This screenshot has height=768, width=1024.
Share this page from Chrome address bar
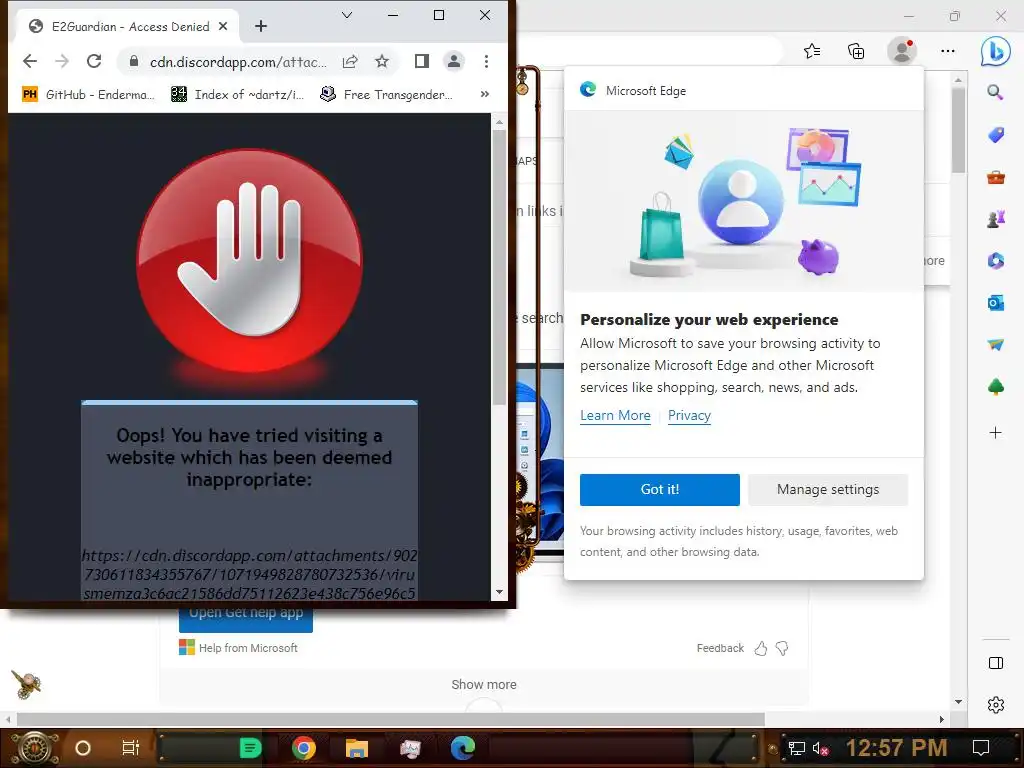pyautogui.click(x=350, y=61)
